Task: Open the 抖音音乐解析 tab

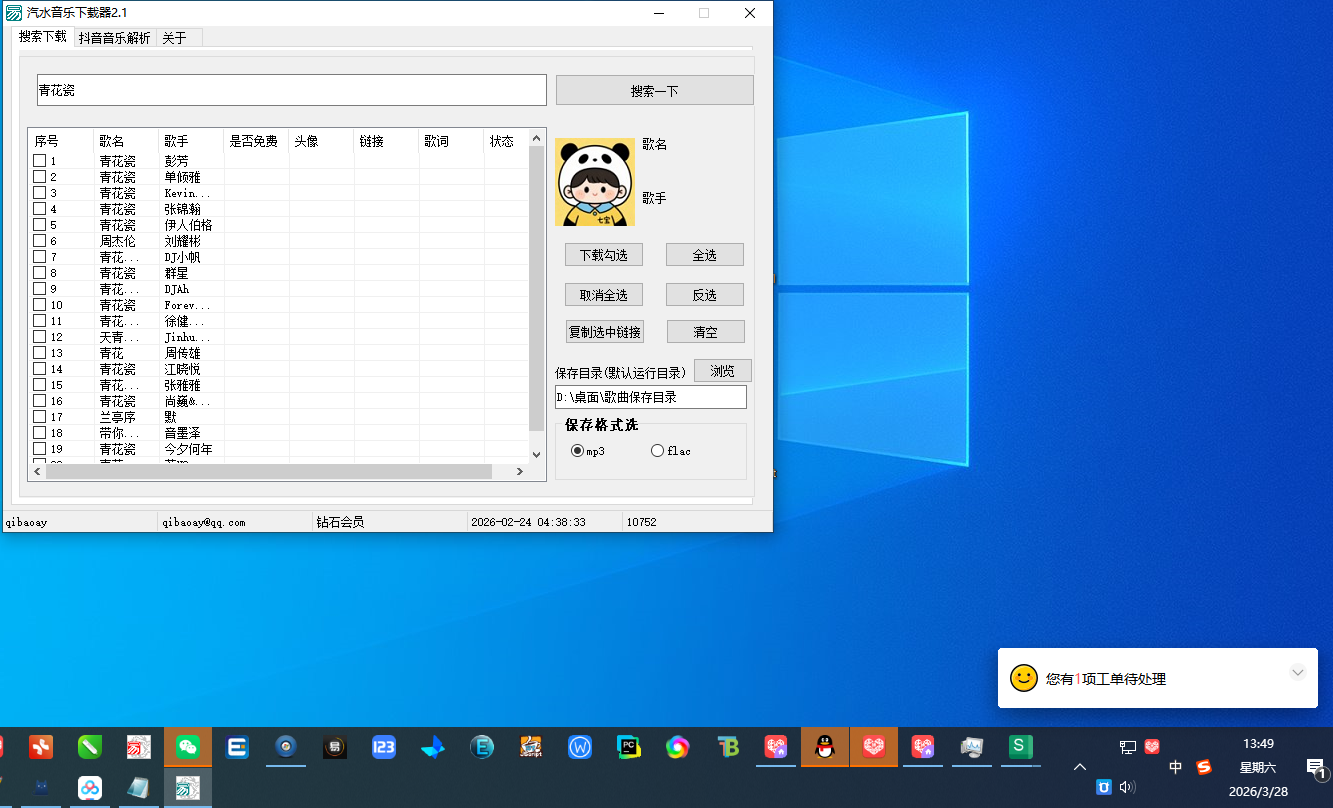Action: tap(114, 38)
